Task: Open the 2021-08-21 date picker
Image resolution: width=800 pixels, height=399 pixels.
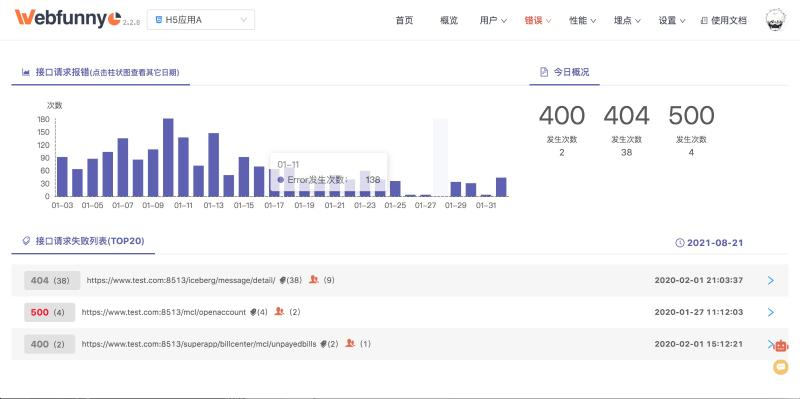Action: tap(709, 243)
